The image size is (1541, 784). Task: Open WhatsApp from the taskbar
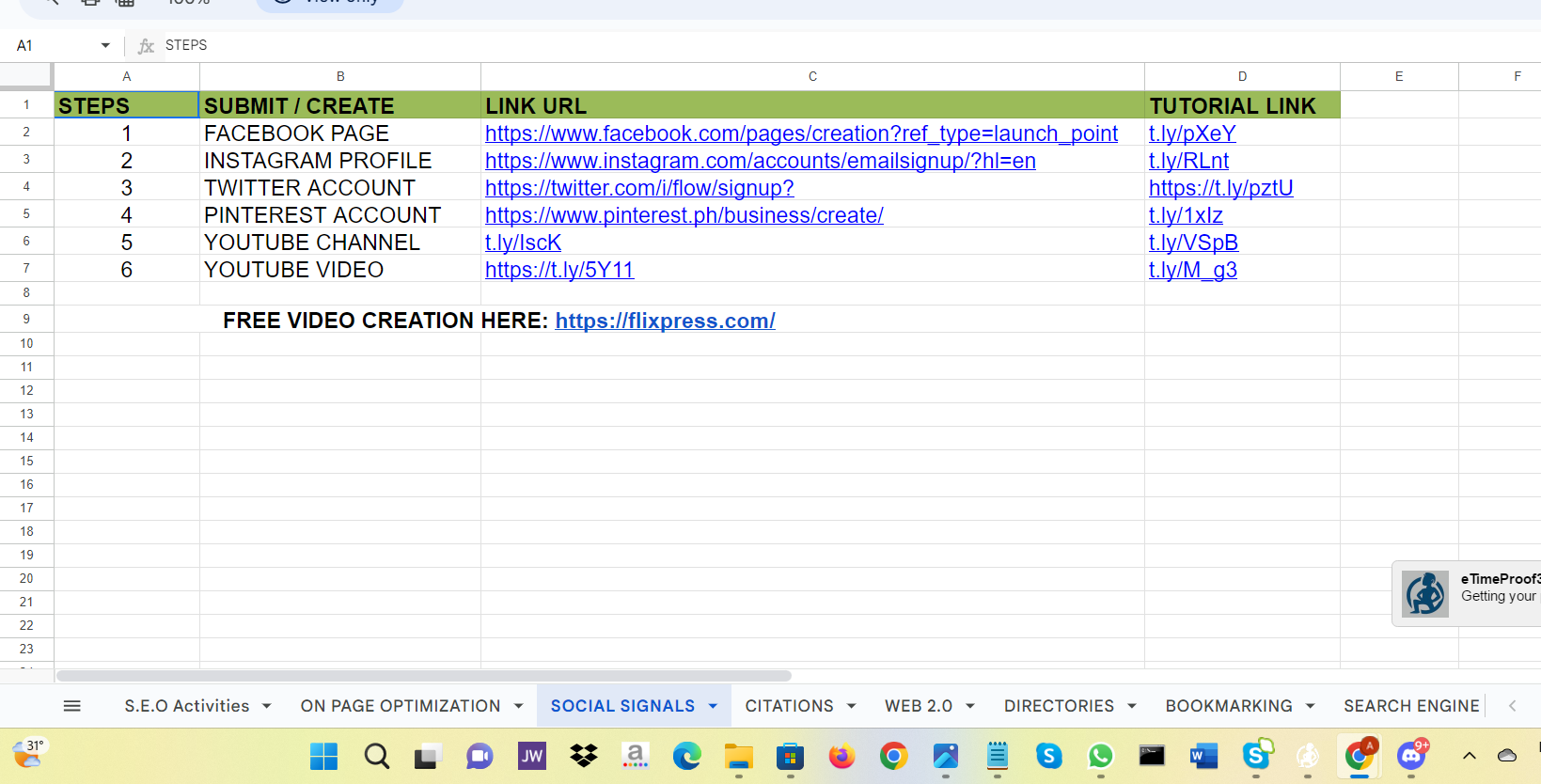coord(1100,756)
